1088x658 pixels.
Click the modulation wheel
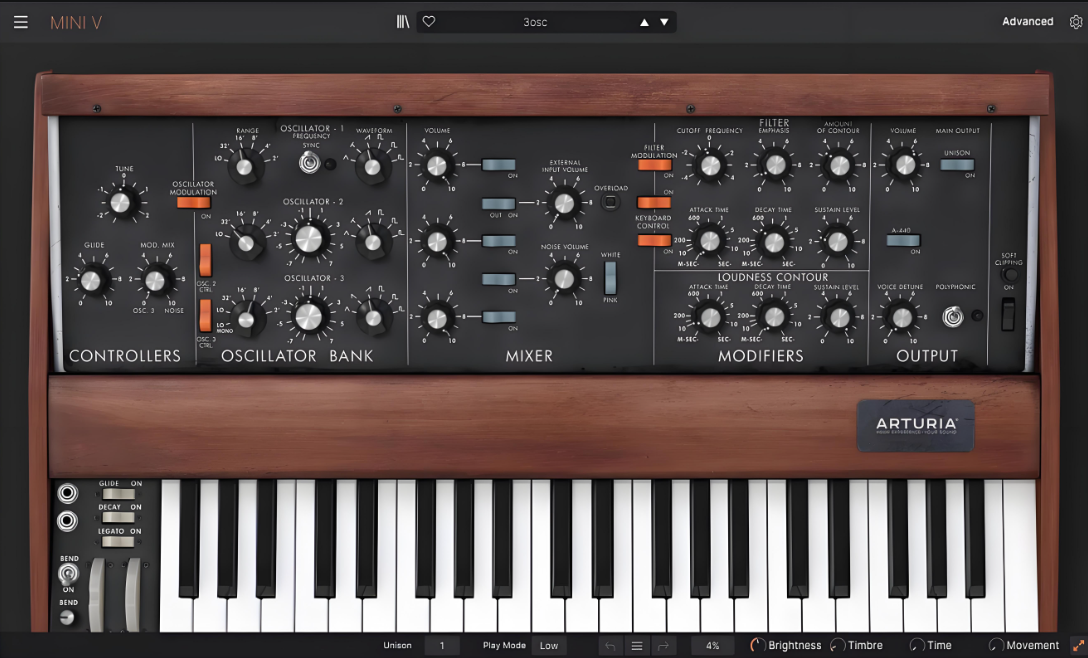pos(133,595)
